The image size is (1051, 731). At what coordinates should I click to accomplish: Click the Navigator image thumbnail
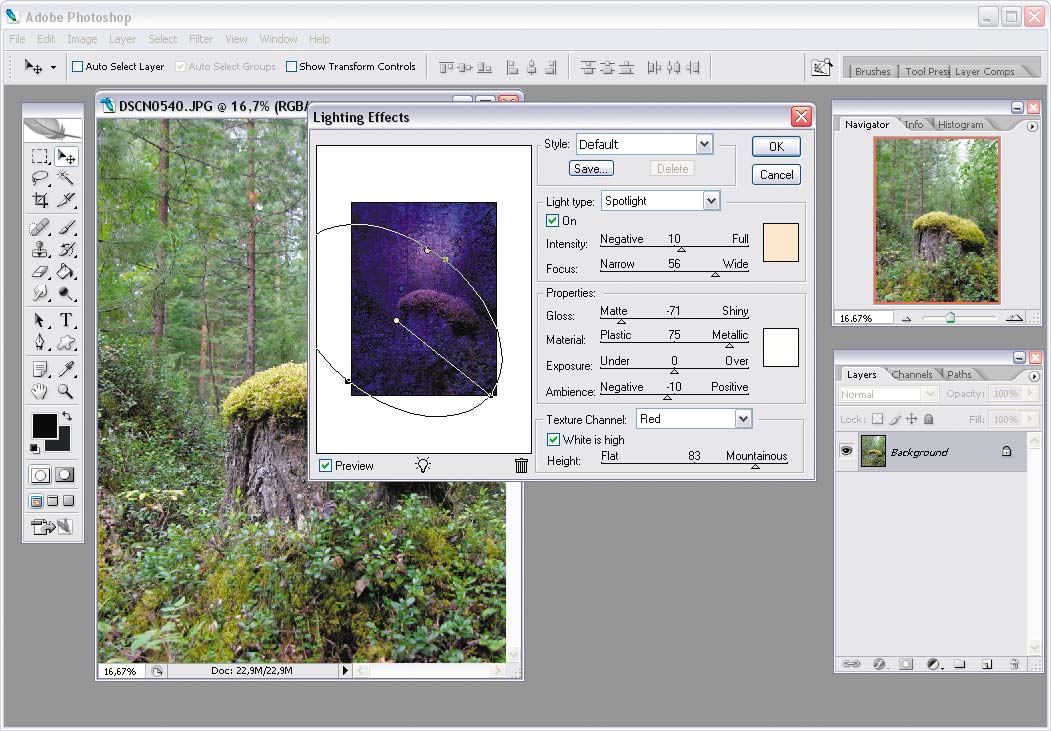936,220
